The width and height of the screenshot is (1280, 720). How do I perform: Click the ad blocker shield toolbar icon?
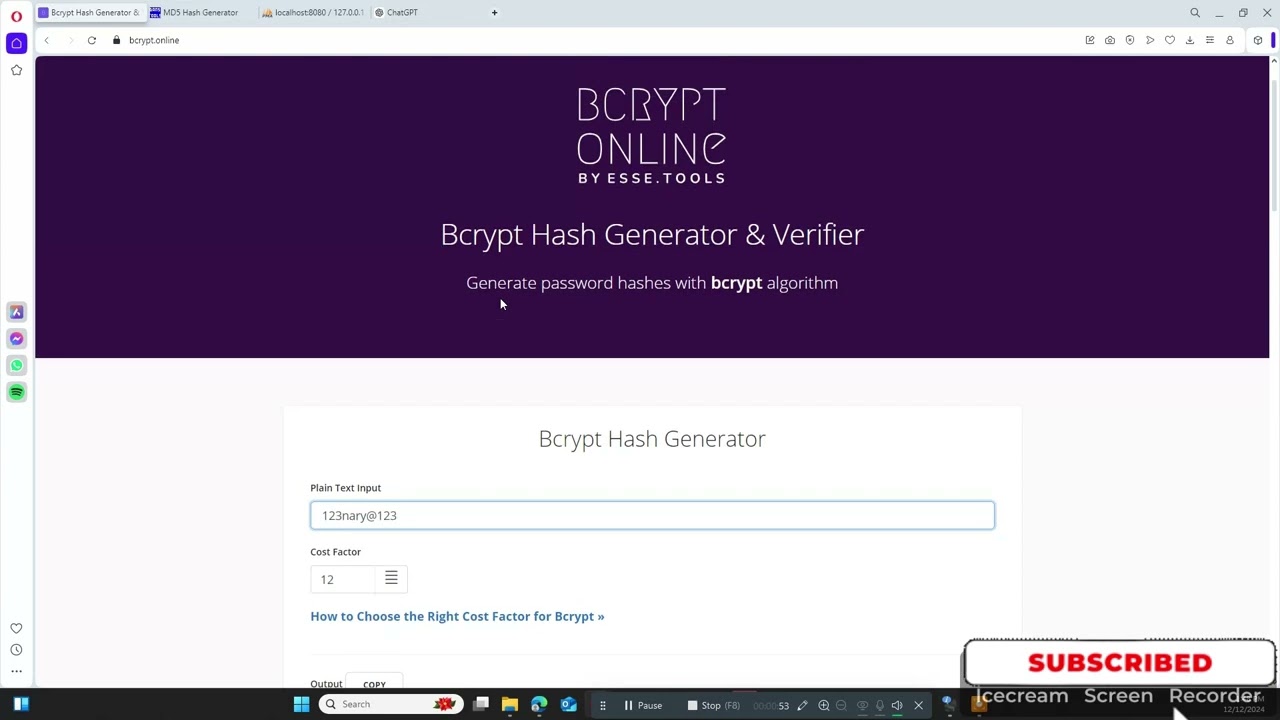[x=1130, y=40]
